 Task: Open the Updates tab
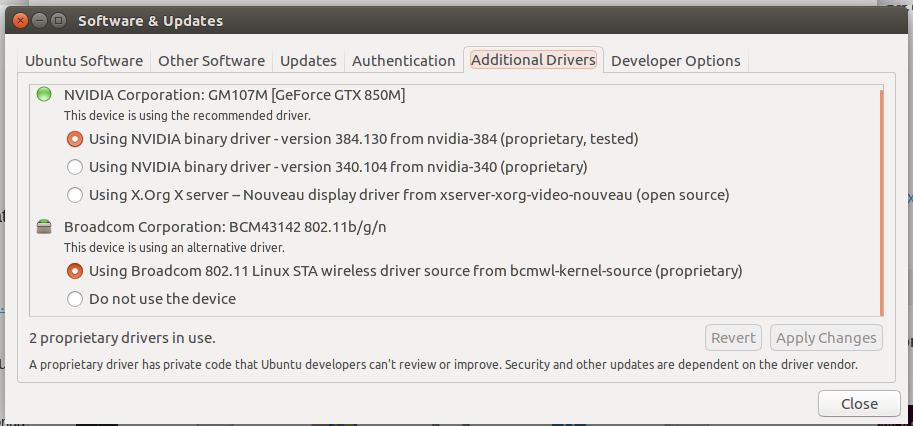click(x=308, y=61)
